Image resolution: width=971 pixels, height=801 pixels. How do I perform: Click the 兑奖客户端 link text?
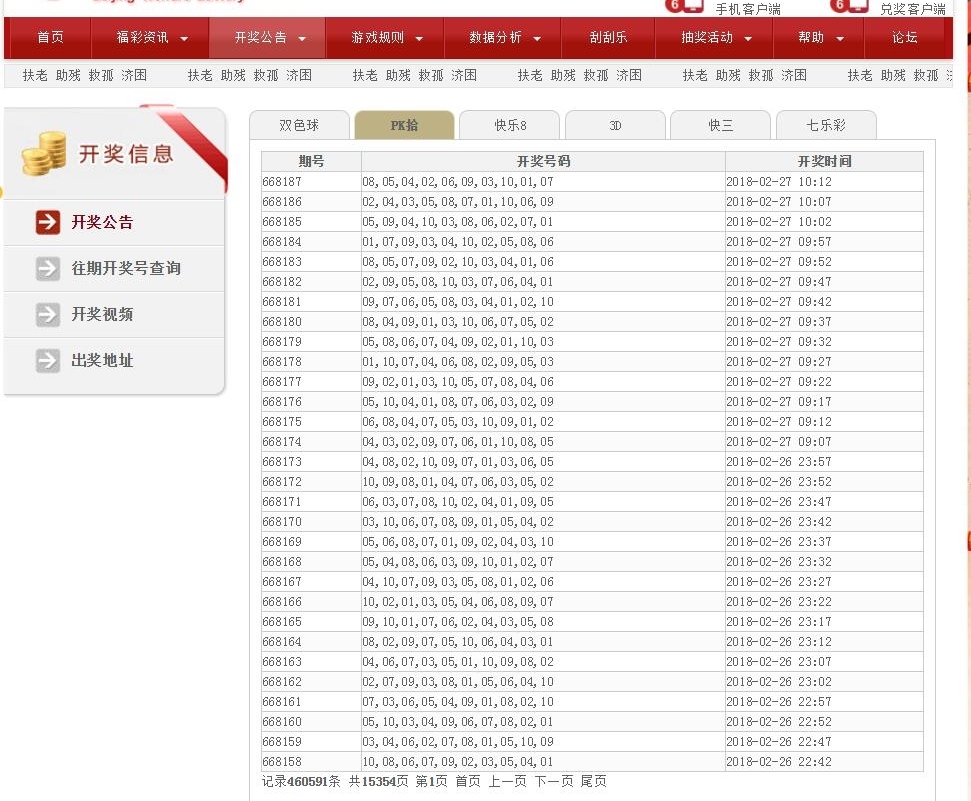coord(913,9)
